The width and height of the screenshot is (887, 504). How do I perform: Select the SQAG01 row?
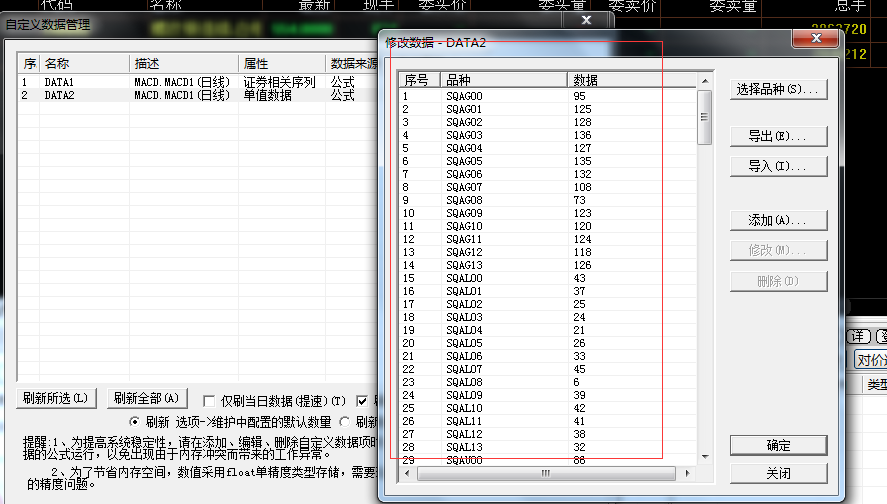click(x=548, y=109)
